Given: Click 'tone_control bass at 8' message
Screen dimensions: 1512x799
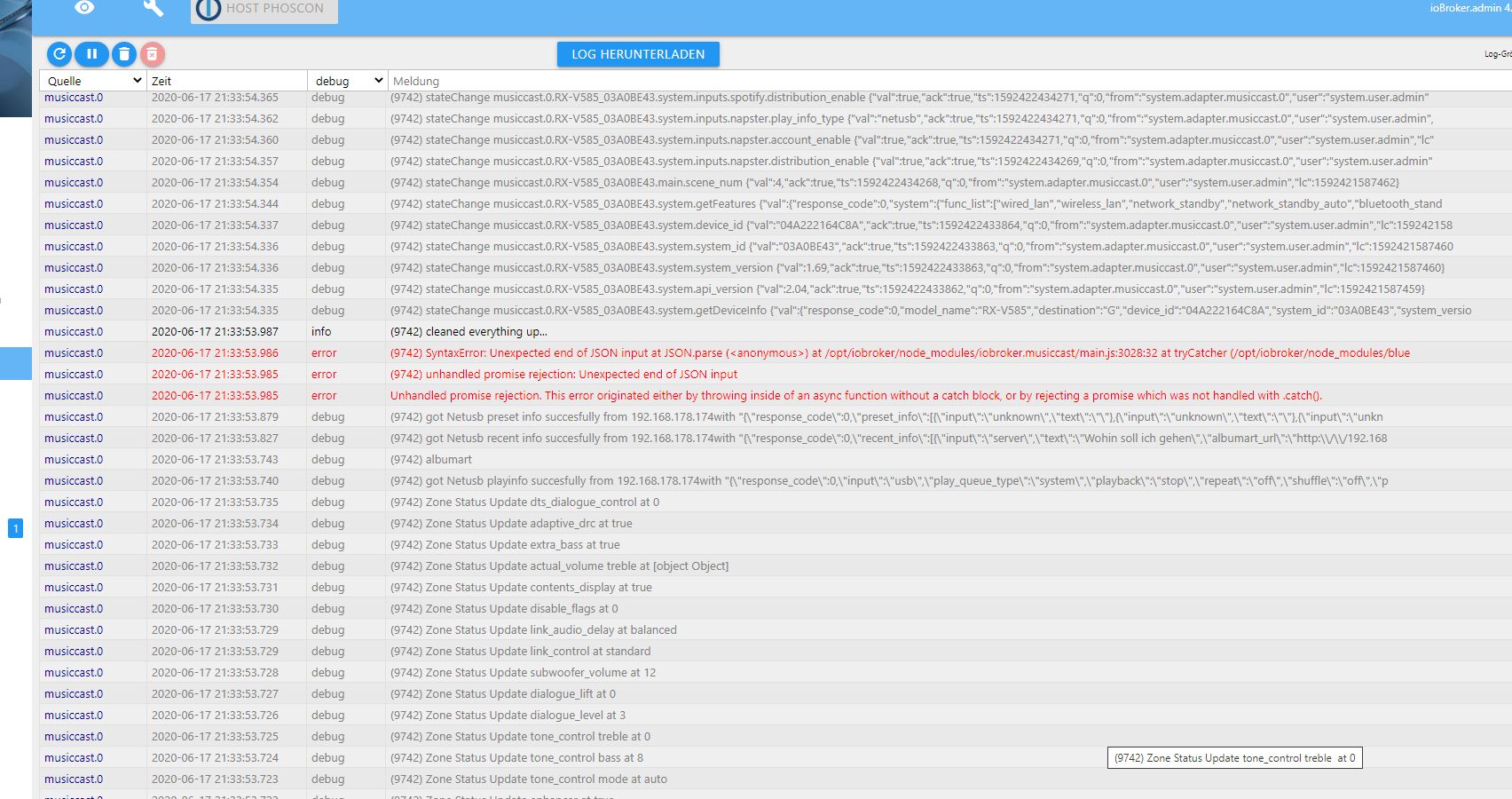Looking at the screenshot, I should [516, 758].
